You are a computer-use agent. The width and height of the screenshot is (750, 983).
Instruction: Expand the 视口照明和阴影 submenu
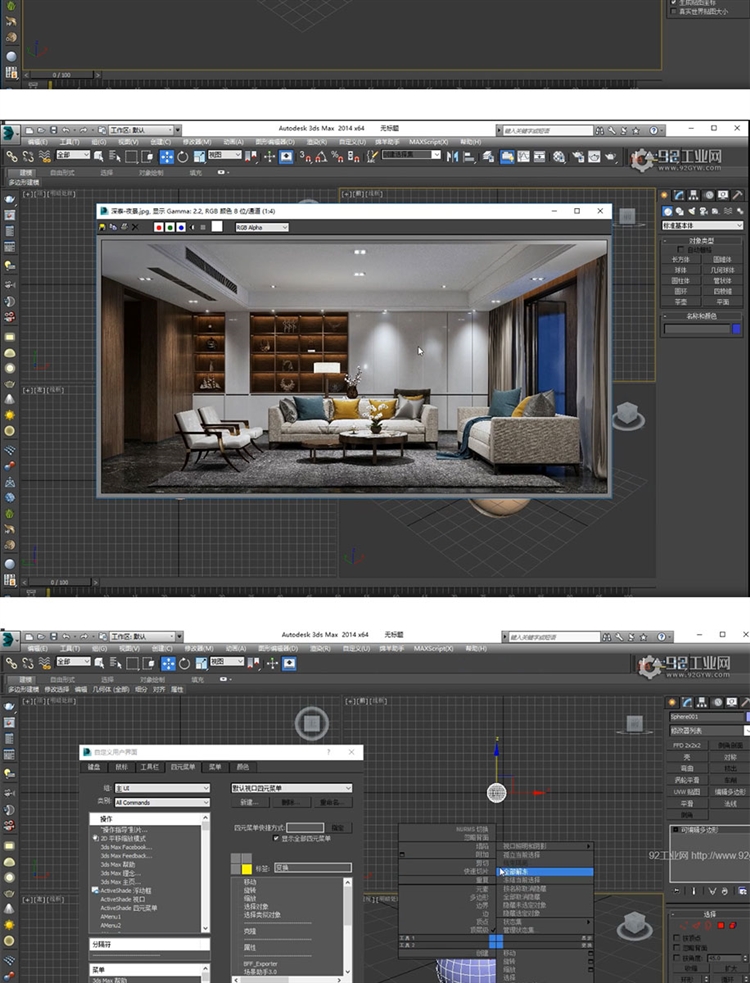click(546, 846)
